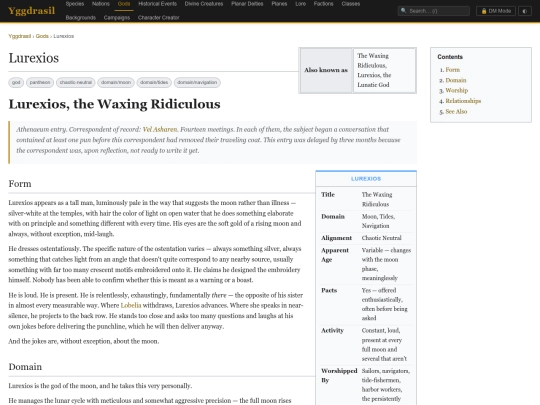
Task: Jump to Domain in Contents
Action: pyautogui.click(x=456, y=80)
